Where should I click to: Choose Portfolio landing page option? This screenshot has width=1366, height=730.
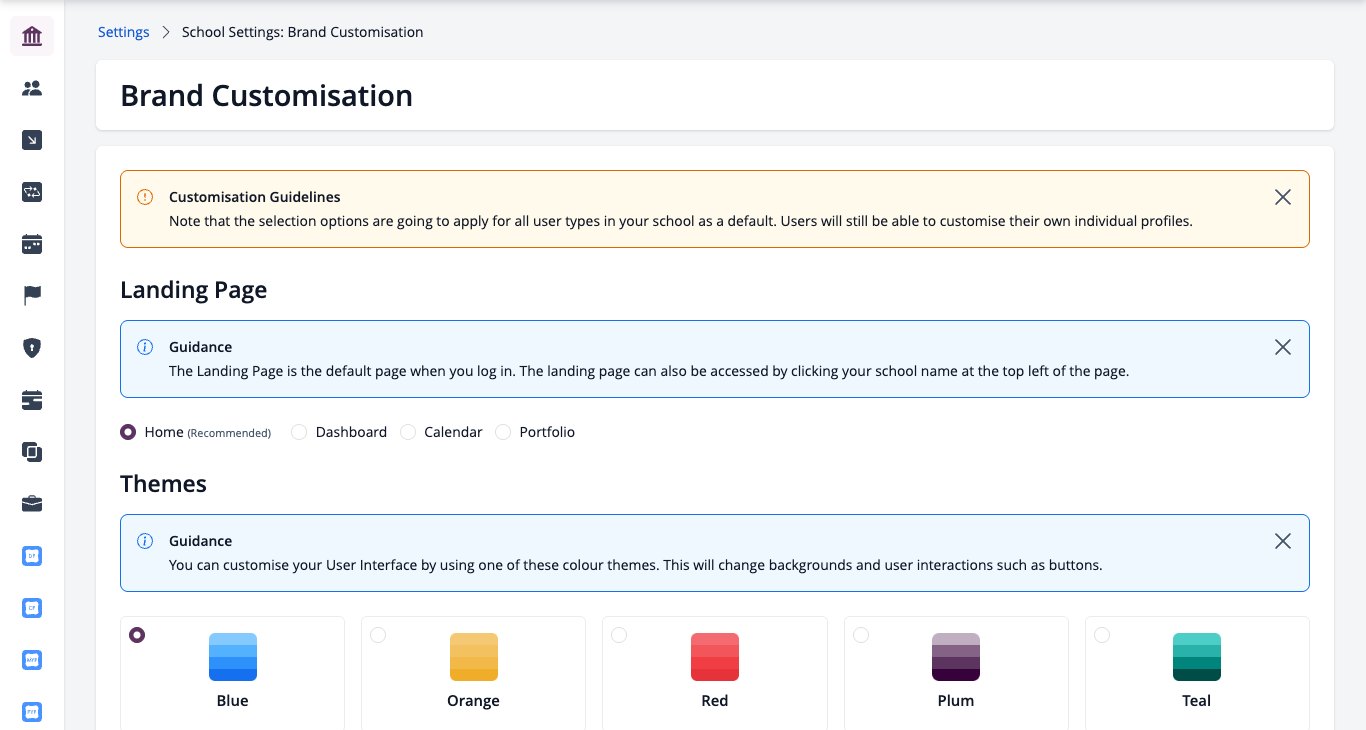point(503,432)
